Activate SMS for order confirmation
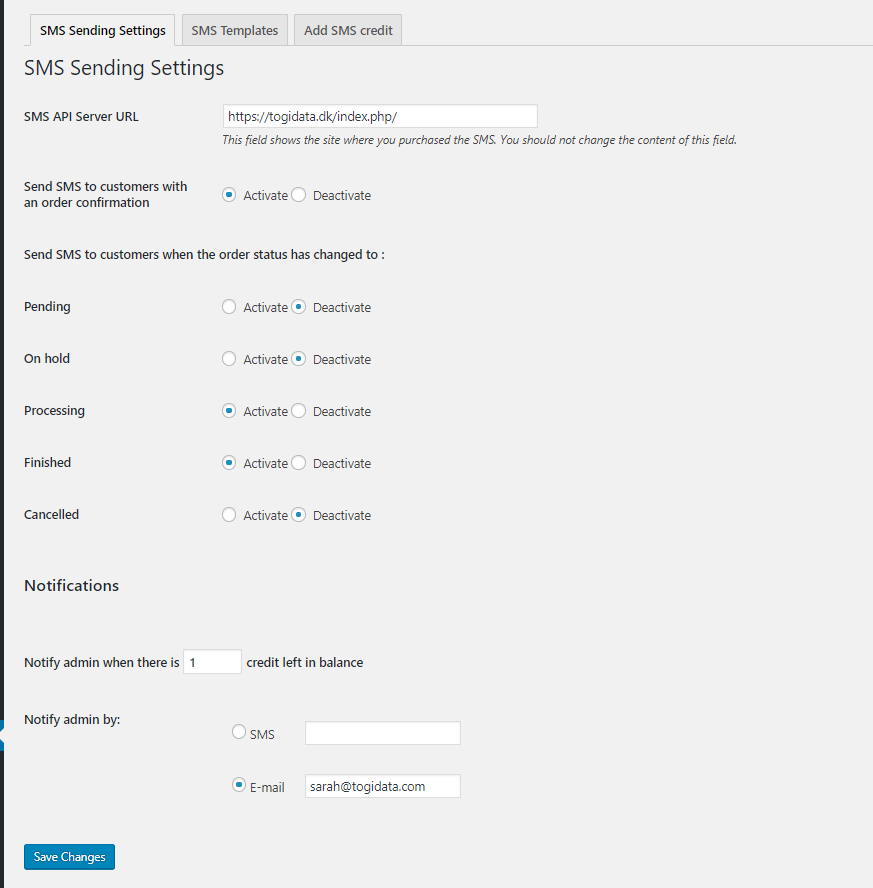Viewport: 873px width, 888px height. point(229,195)
